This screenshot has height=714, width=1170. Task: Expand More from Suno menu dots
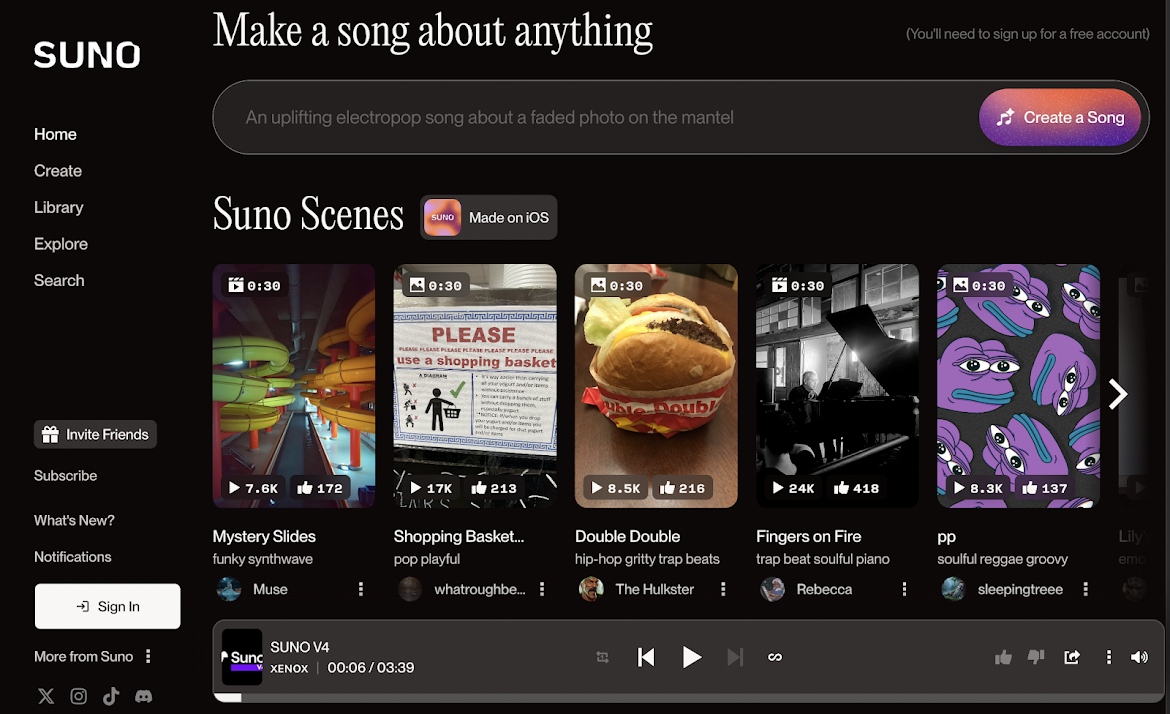148,657
